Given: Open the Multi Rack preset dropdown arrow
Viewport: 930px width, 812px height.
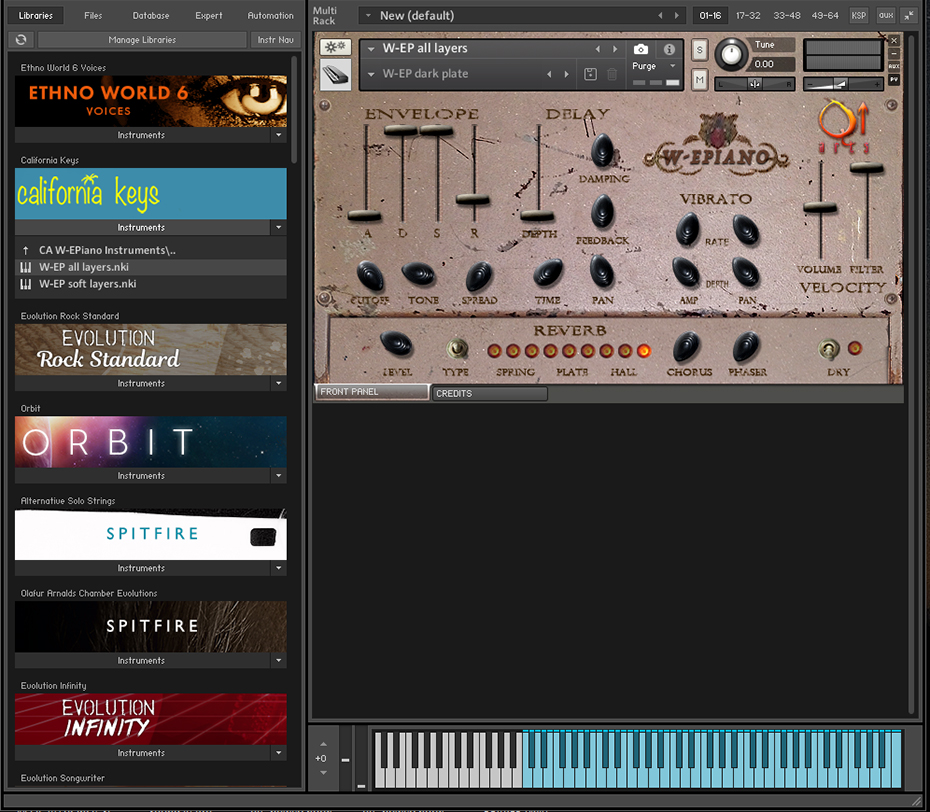Looking at the screenshot, I should coord(368,15).
